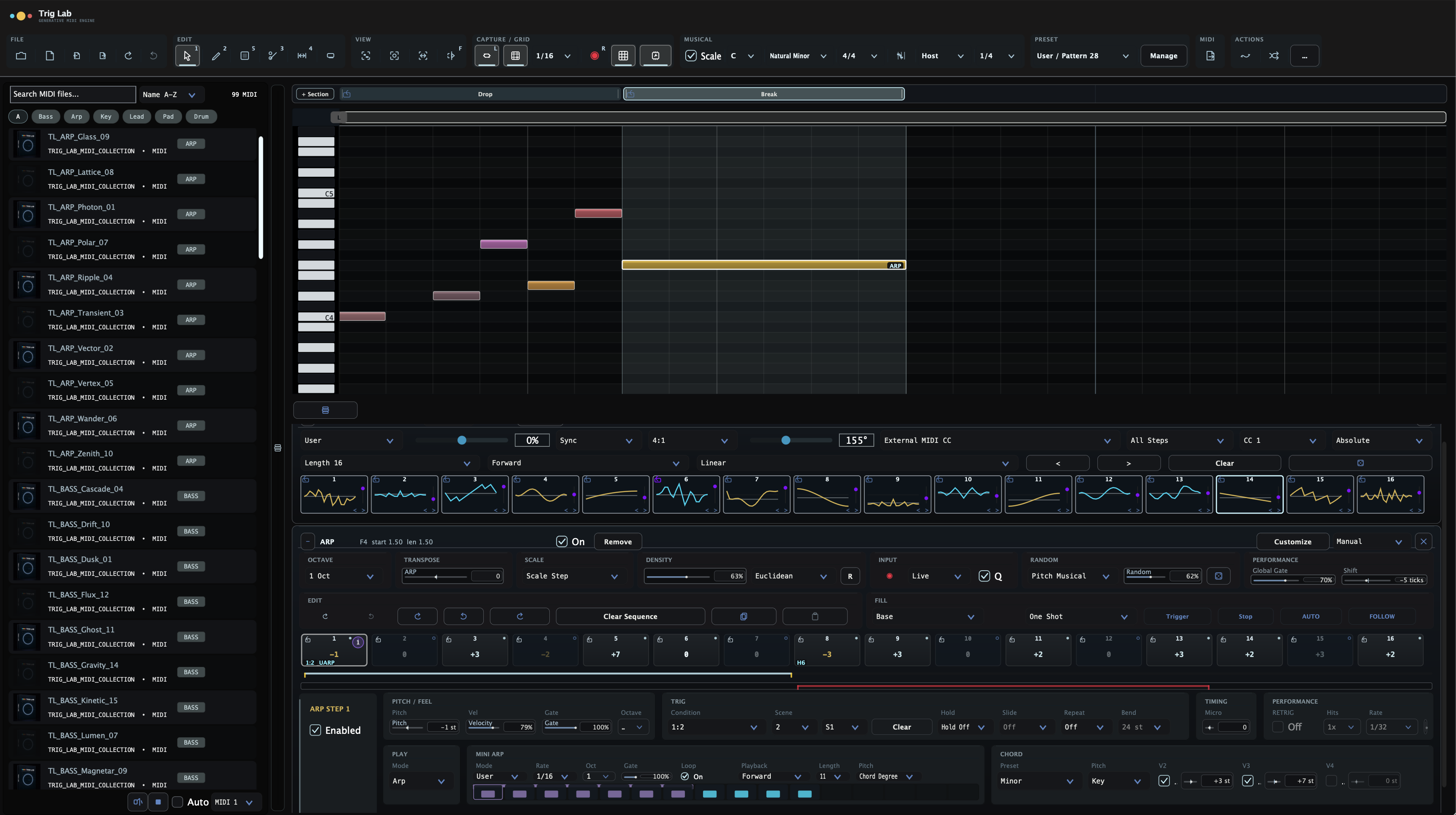
Task: Click the paste clipboard icon button
Action: pos(814,616)
